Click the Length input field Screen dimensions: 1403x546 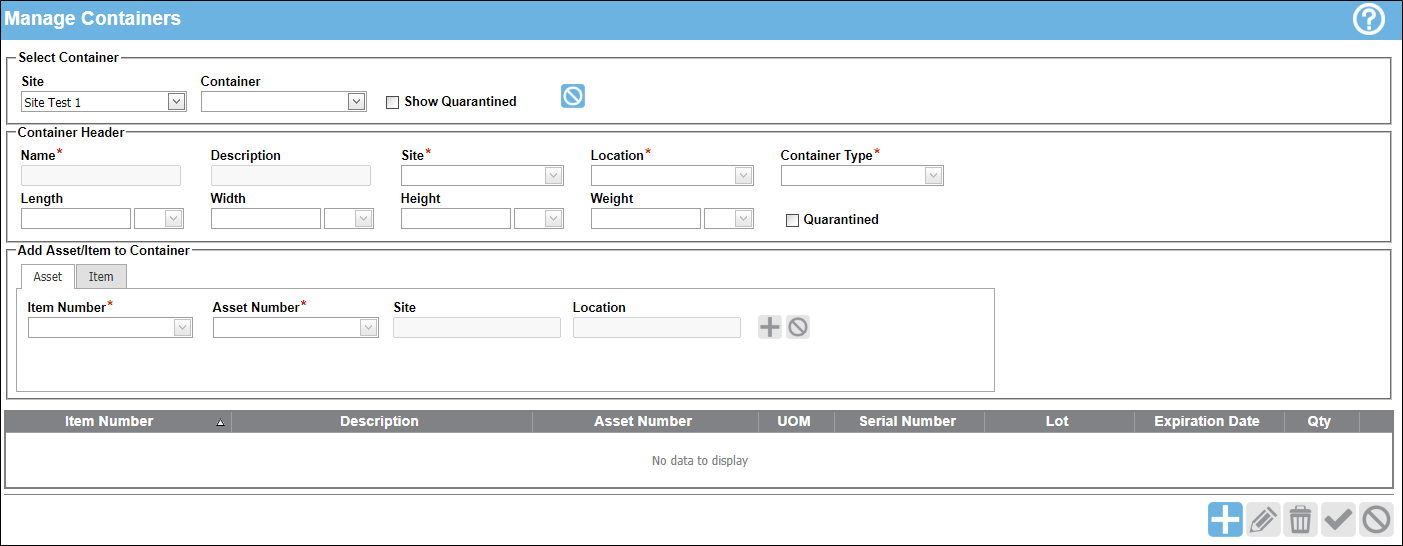point(76,219)
